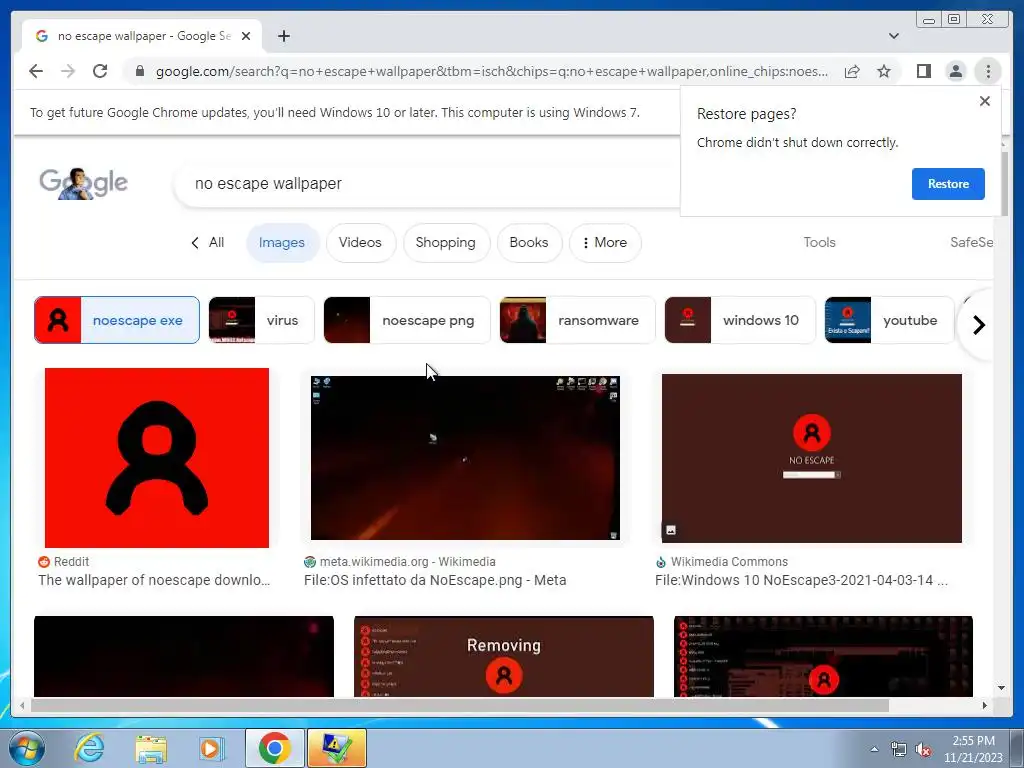Filter by the 'windows 10' chip

click(740, 320)
